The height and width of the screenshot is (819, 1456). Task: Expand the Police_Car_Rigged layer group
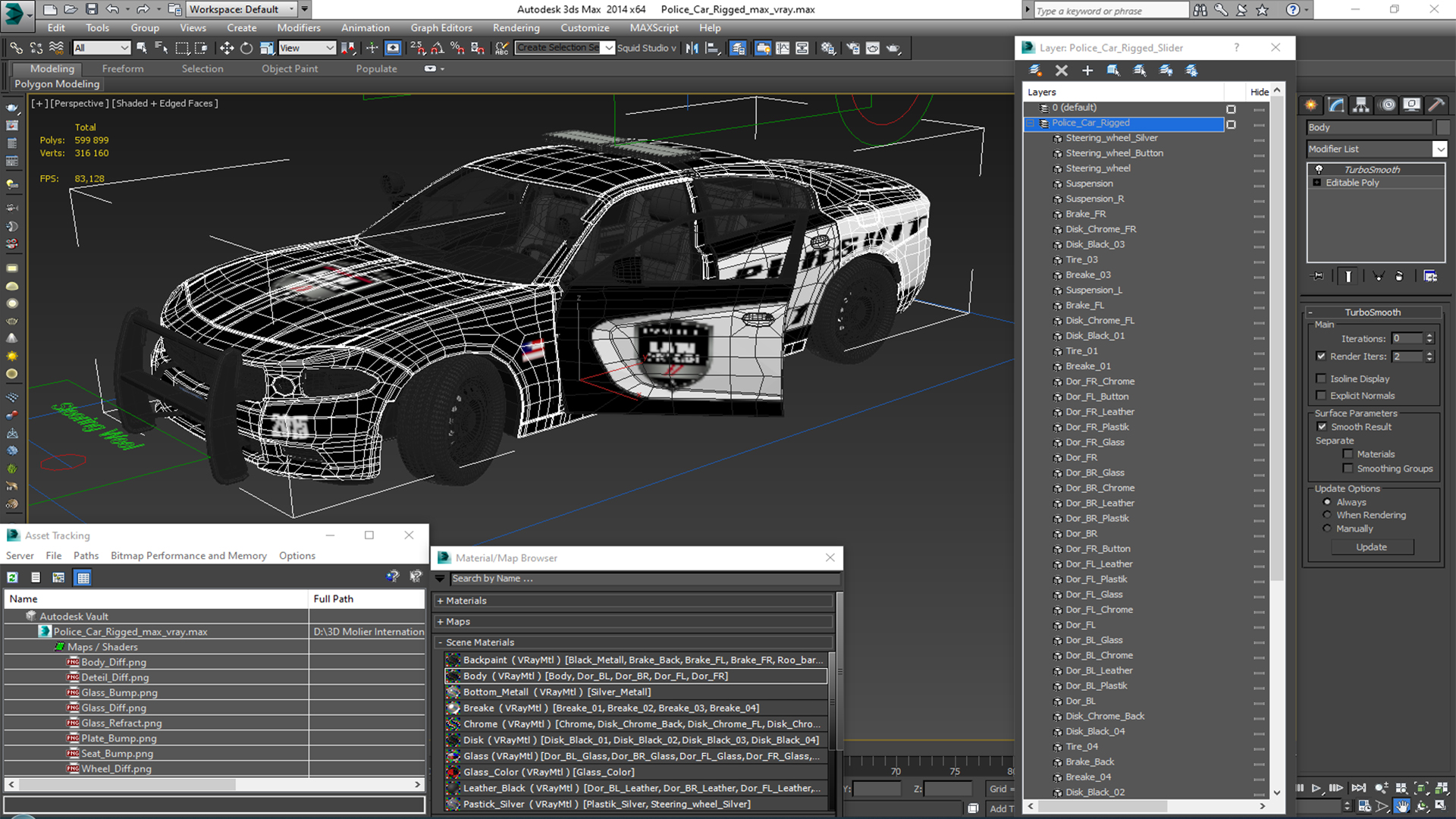click(1032, 122)
